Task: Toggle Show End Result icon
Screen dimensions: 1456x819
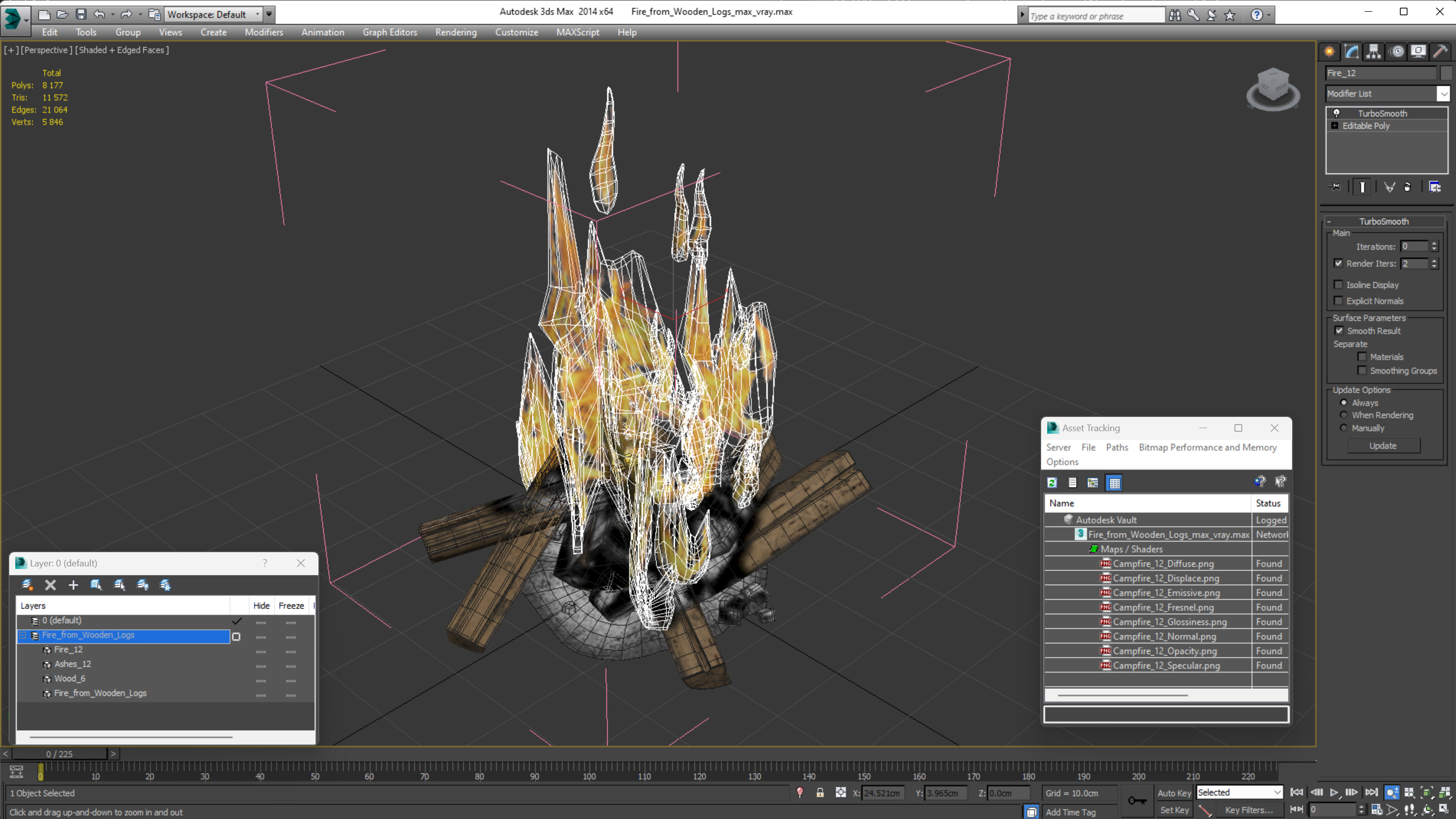Action: click(1362, 187)
